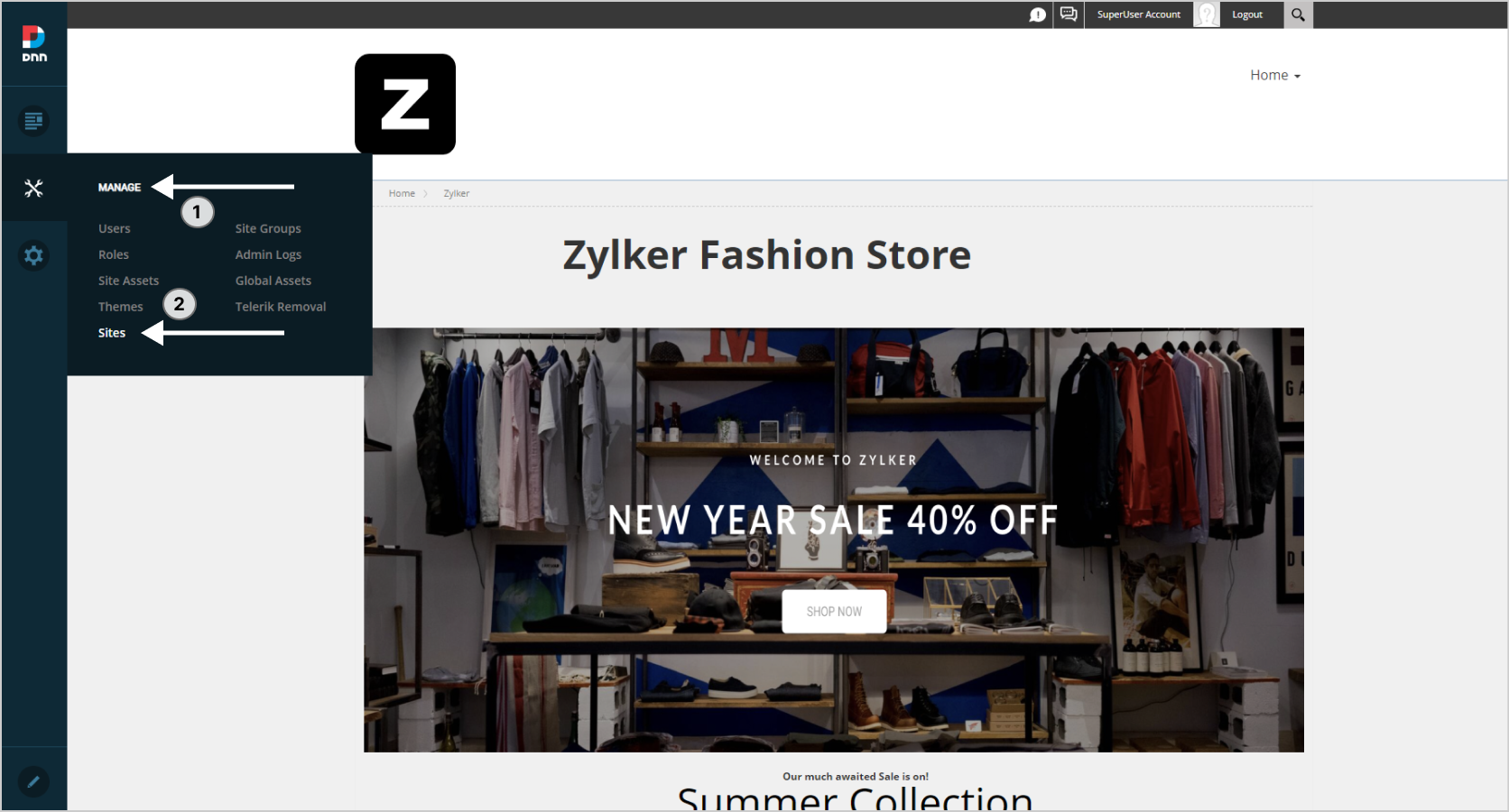Click the Edit pencil icon at the bottom

(x=33, y=781)
